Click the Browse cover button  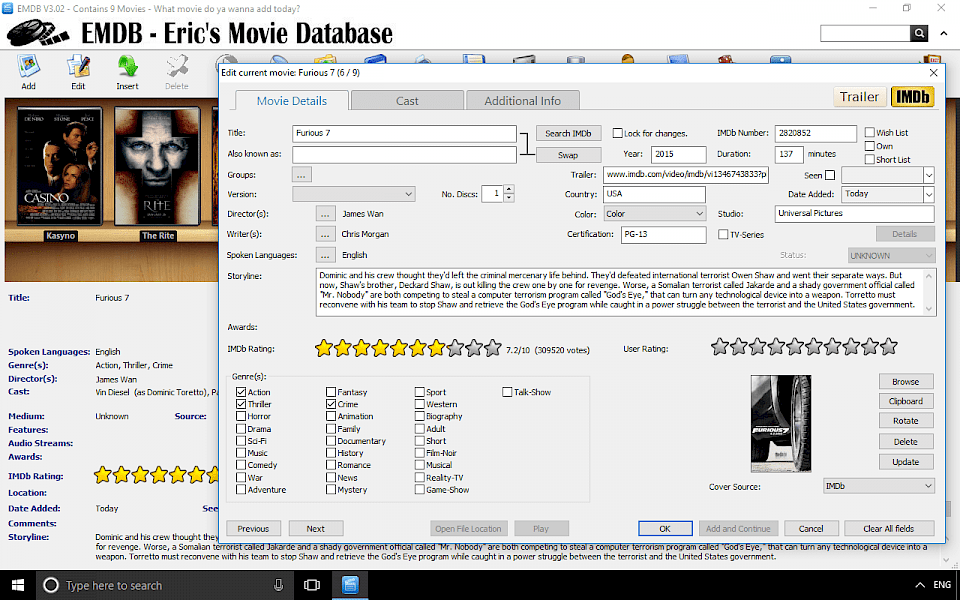click(906, 381)
